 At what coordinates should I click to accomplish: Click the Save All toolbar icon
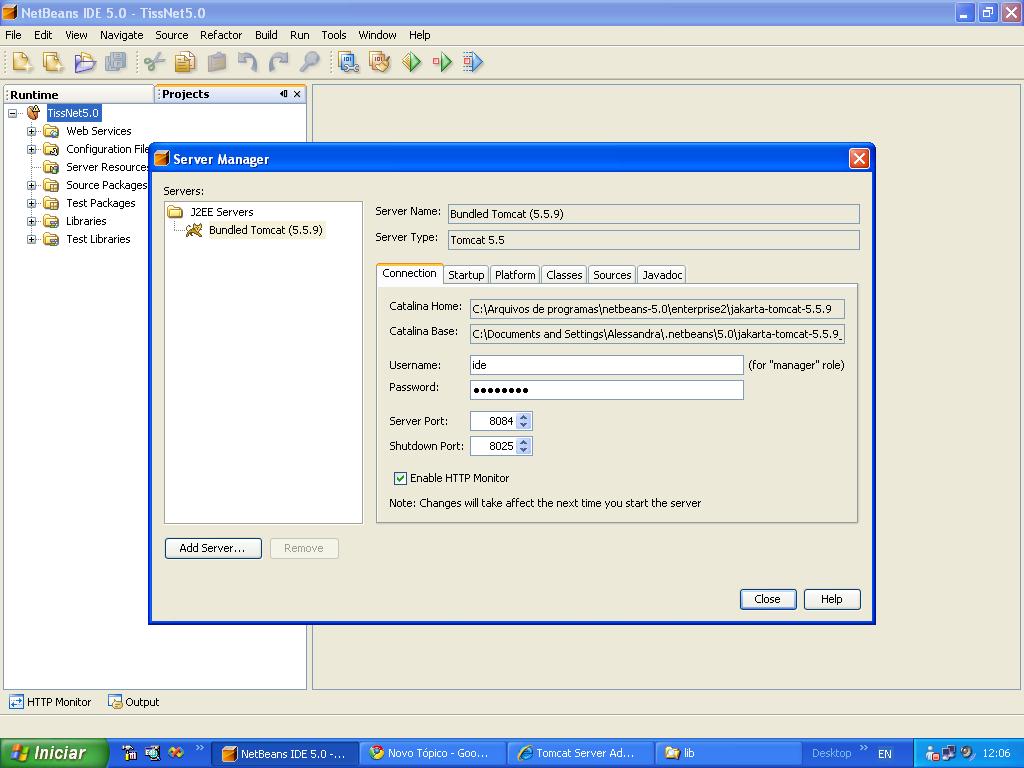point(116,62)
